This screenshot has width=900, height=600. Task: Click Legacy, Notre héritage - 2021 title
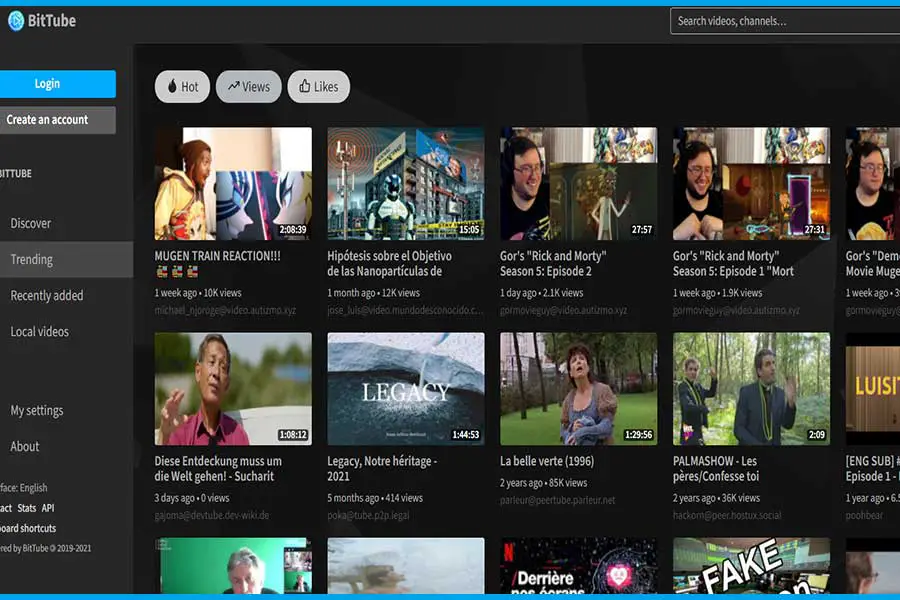pos(382,469)
